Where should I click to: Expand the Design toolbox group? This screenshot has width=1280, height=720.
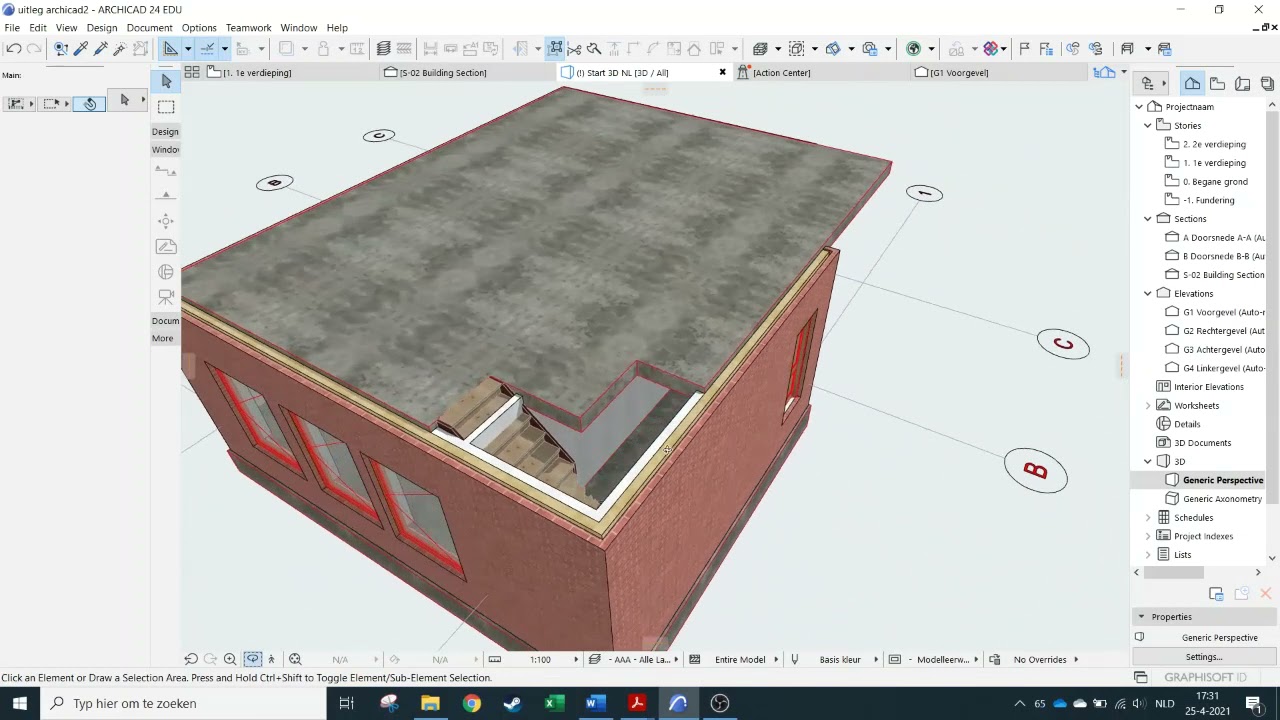[x=165, y=131]
